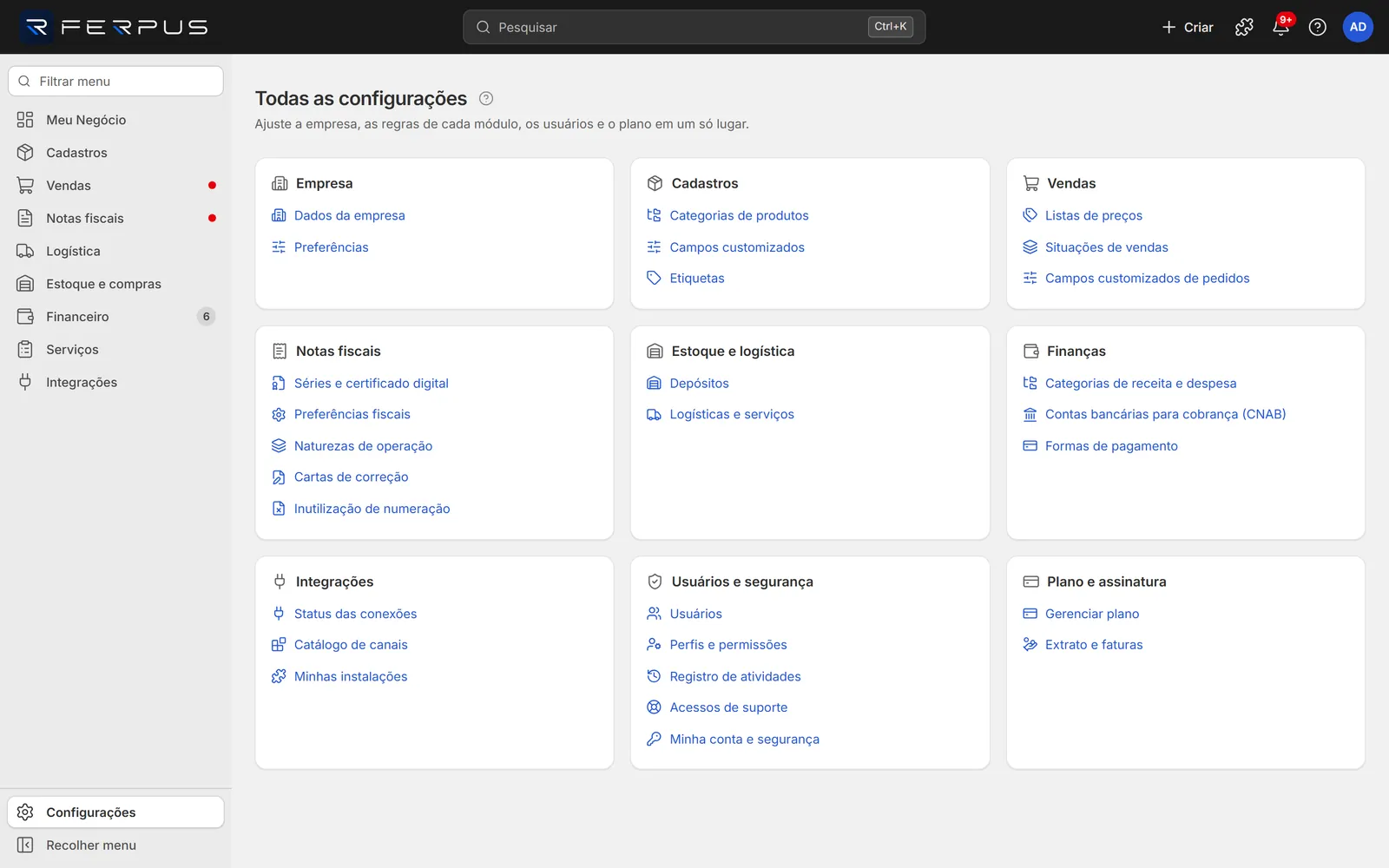This screenshot has width=1389, height=868.
Task: Click the puzzle-piece integrations icon in top bar
Action: point(1244,27)
